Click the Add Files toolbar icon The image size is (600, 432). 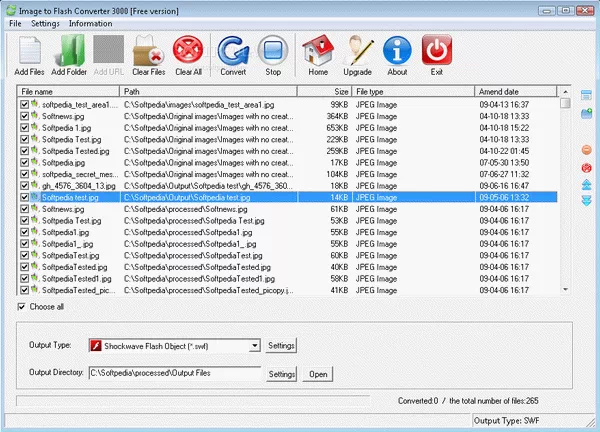(29, 51)
